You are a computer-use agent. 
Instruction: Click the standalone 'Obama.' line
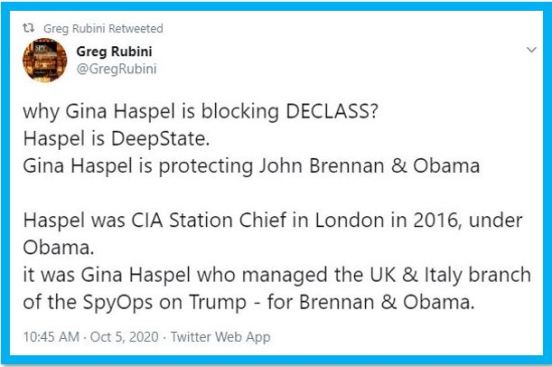pos(58,248)
